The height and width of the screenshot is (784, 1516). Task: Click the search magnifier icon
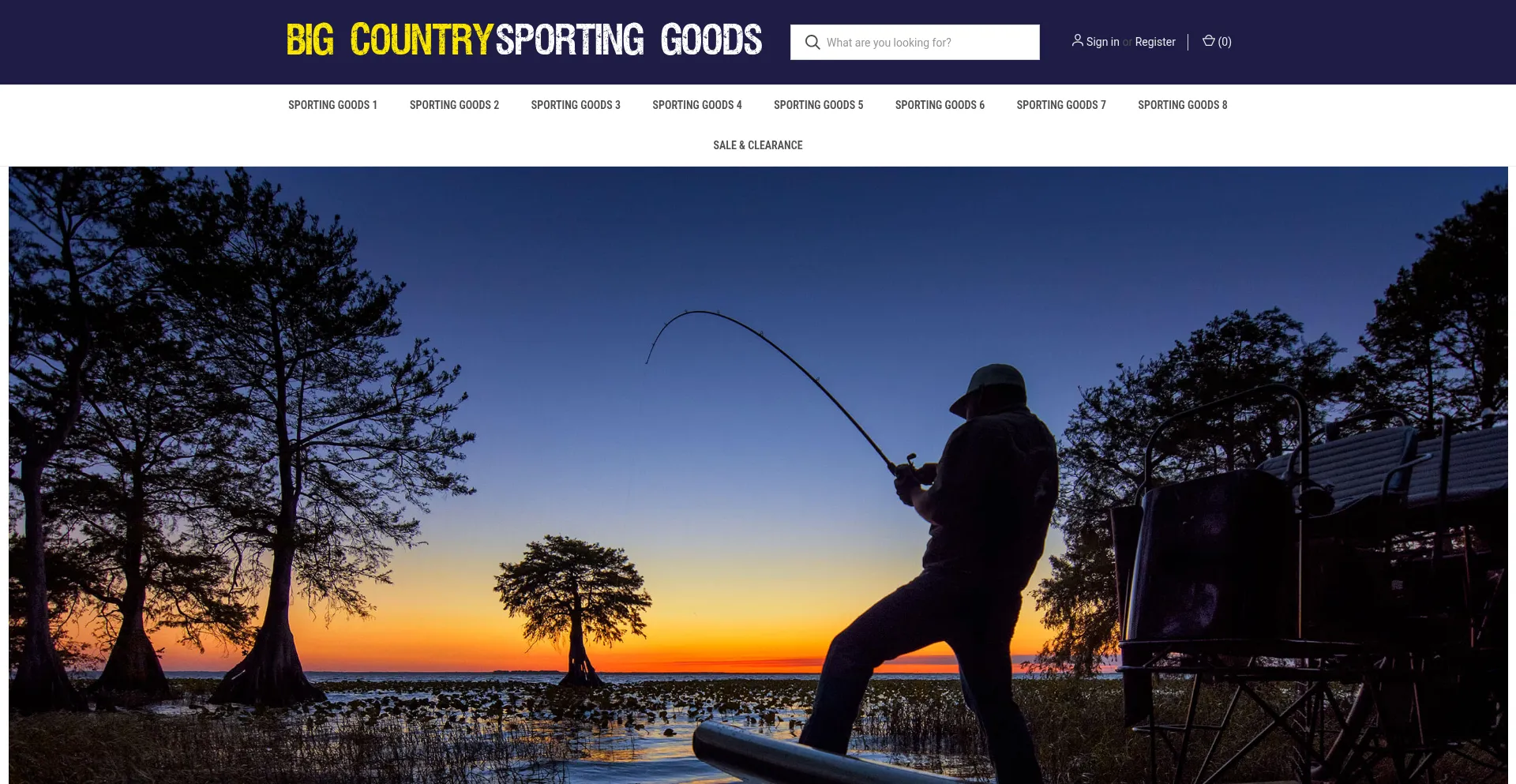(x=812, y=42)
